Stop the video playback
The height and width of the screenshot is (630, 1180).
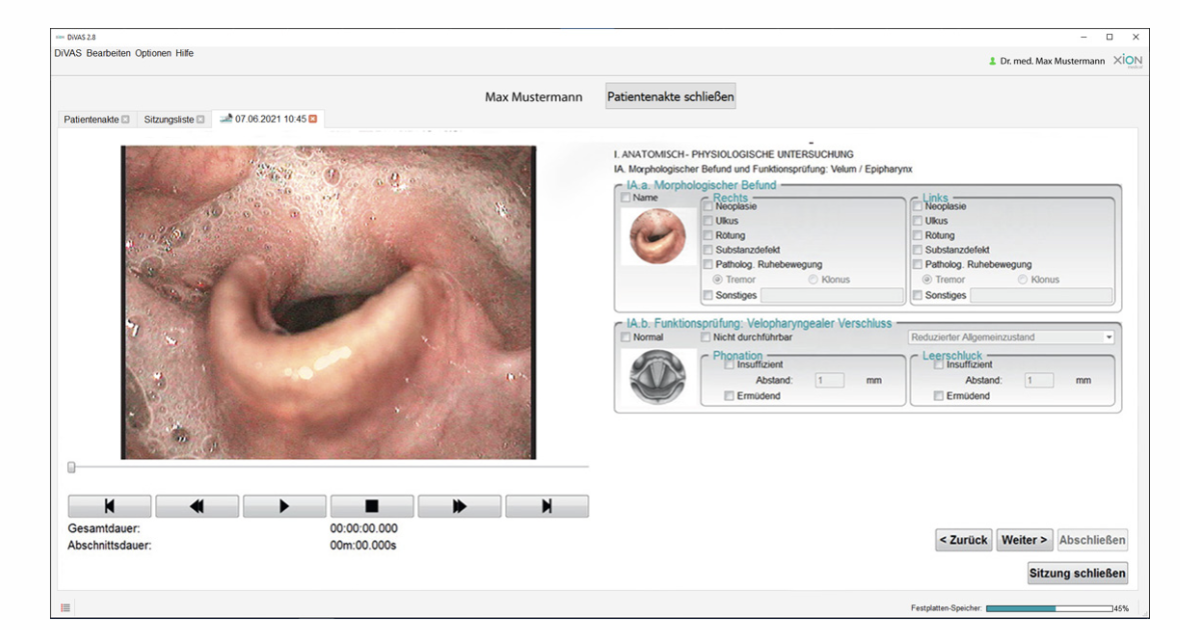372,507
